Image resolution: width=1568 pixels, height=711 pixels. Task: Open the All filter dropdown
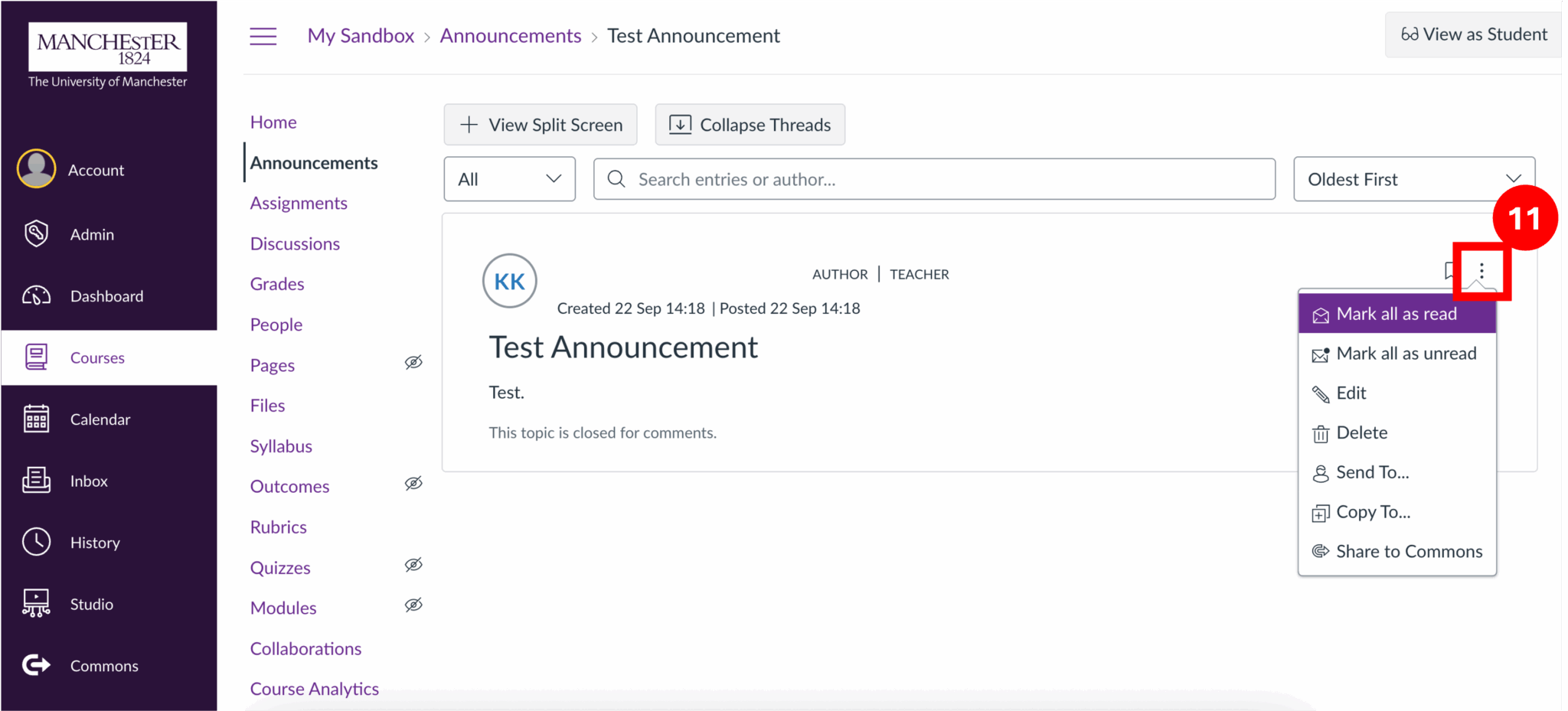pos(509,178)
